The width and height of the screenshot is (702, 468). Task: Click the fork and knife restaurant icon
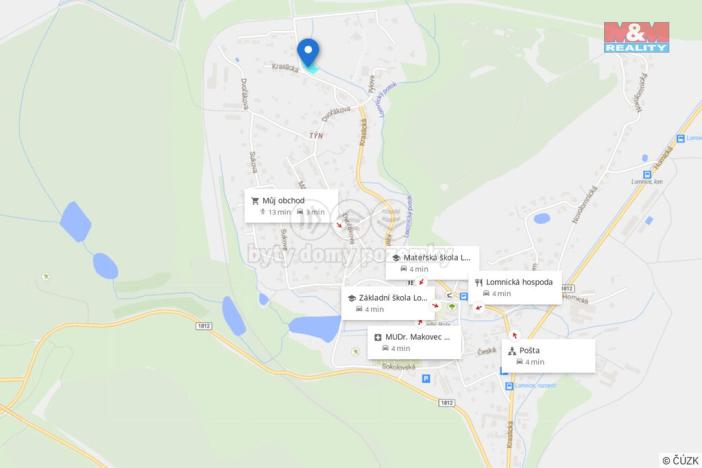click(479, 282)
